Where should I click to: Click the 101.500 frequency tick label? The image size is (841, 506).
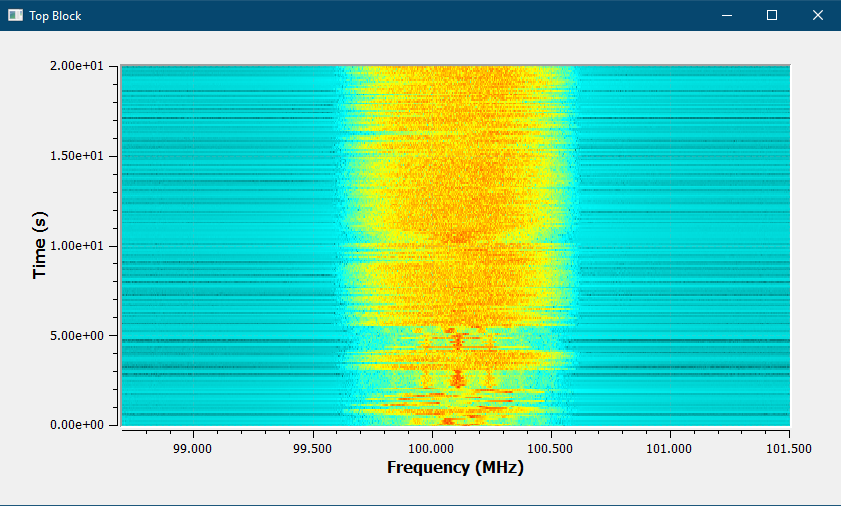pyautogui.click(x=790, y=449)
